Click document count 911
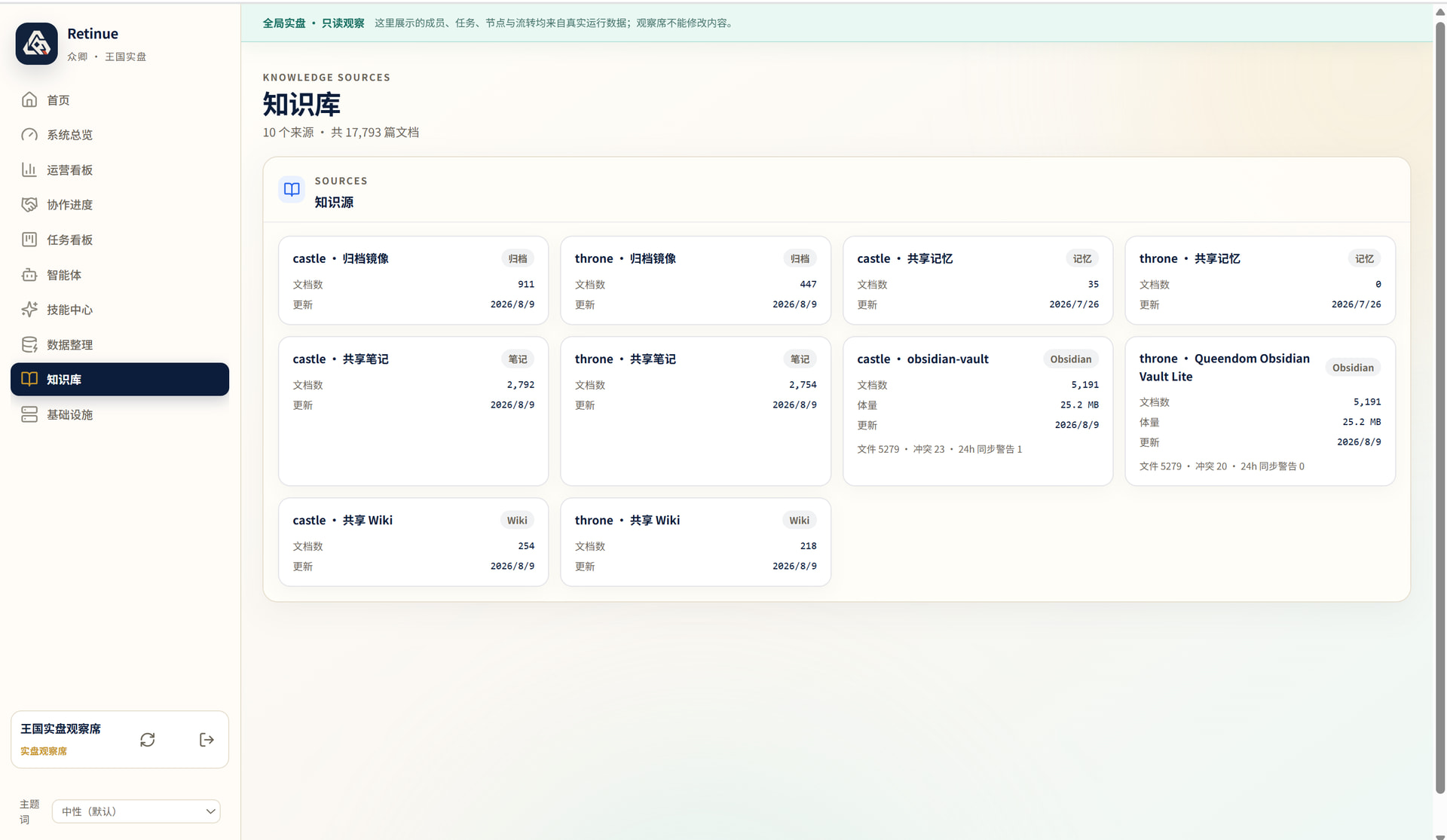 point(526,284)
